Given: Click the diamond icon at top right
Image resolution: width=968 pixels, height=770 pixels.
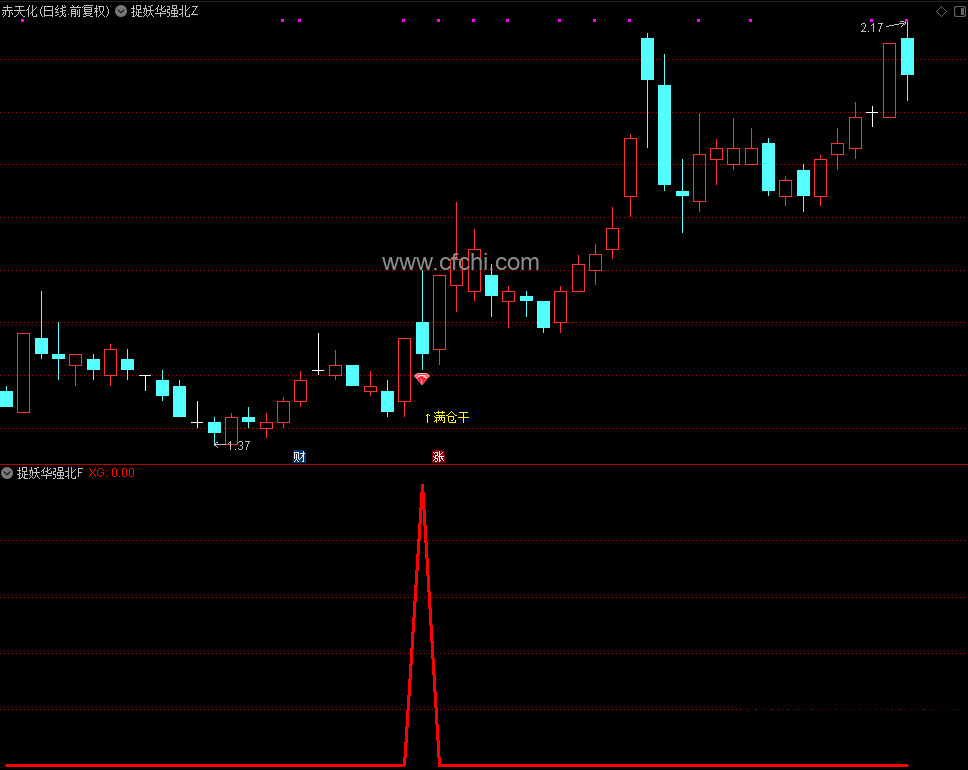Looking at the screenshot, I should 941,11.
